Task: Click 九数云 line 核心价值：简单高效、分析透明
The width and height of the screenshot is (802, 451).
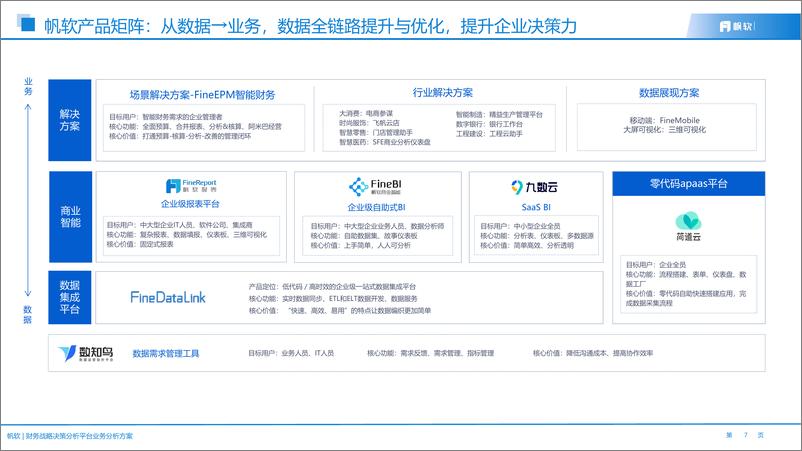Action: [x=527, y=245]
